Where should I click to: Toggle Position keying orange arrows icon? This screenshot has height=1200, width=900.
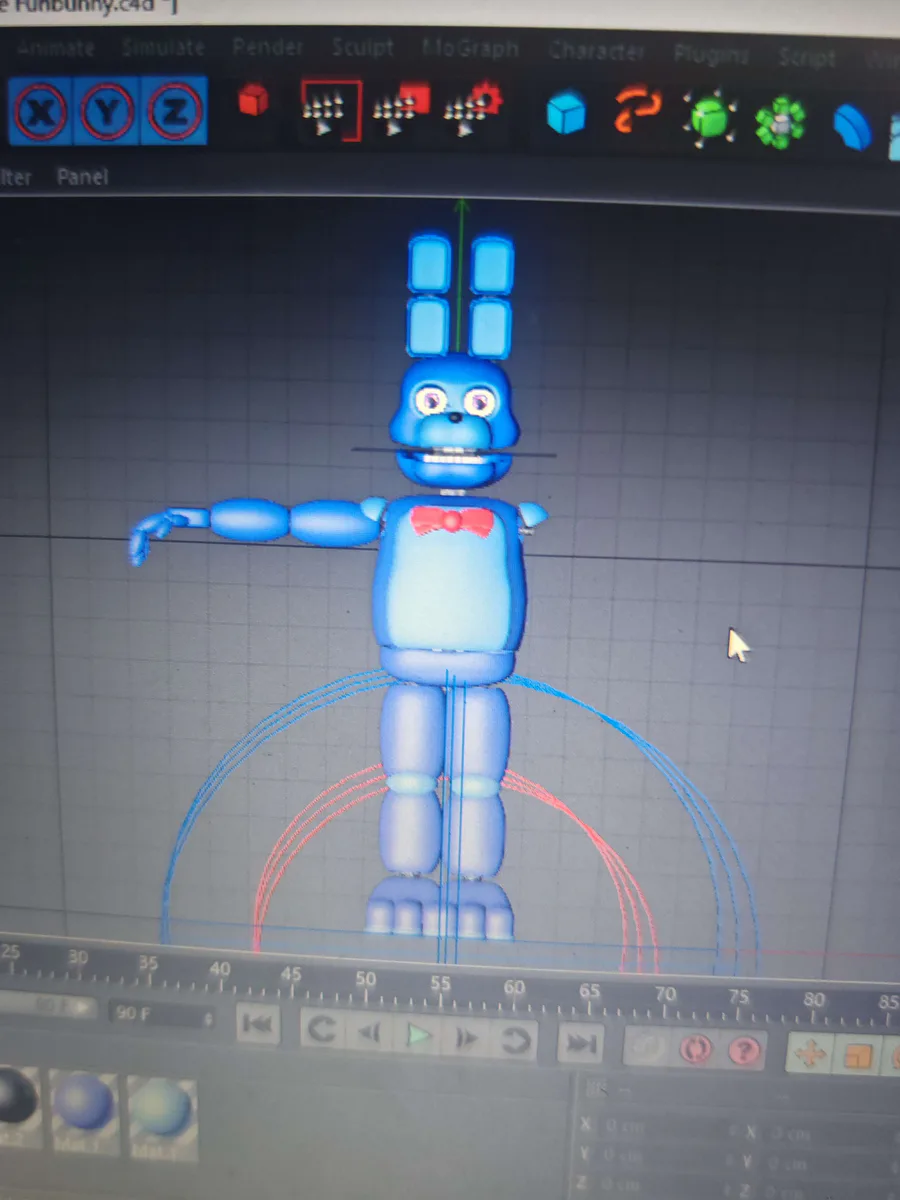[809, 1054]
